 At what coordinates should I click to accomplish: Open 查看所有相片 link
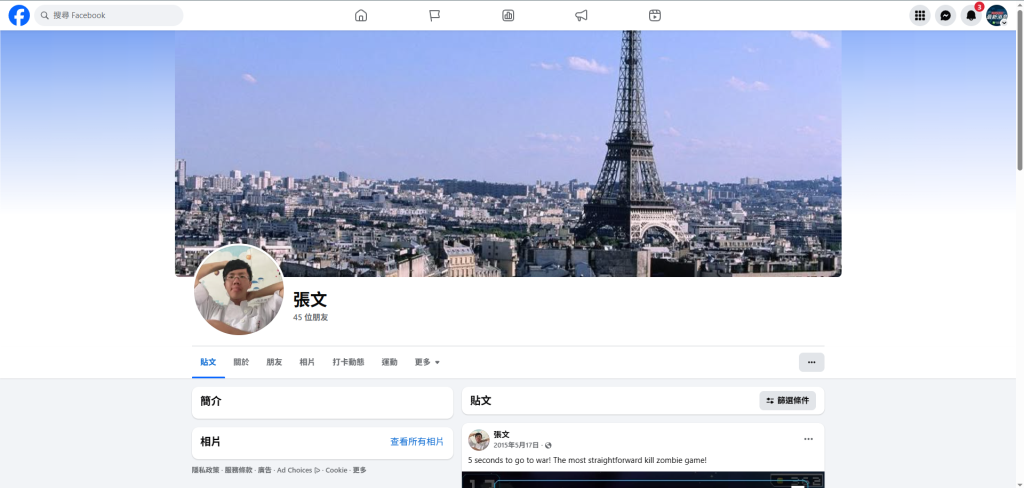[416, 441]
